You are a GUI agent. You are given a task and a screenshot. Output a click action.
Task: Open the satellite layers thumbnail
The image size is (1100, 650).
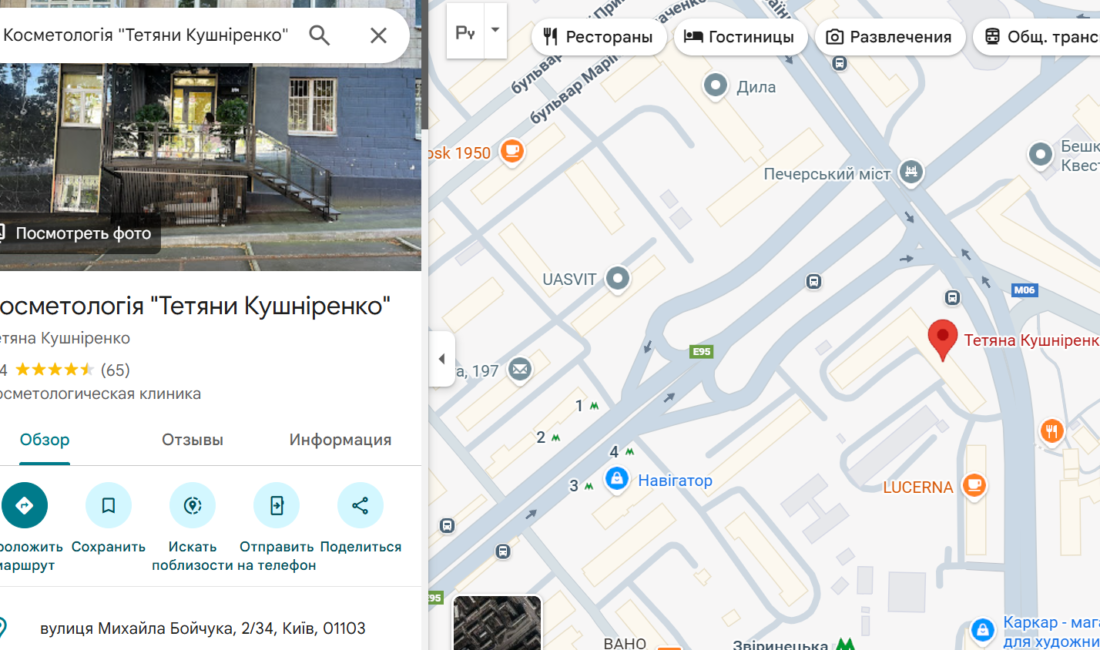(x=497, y=623)
